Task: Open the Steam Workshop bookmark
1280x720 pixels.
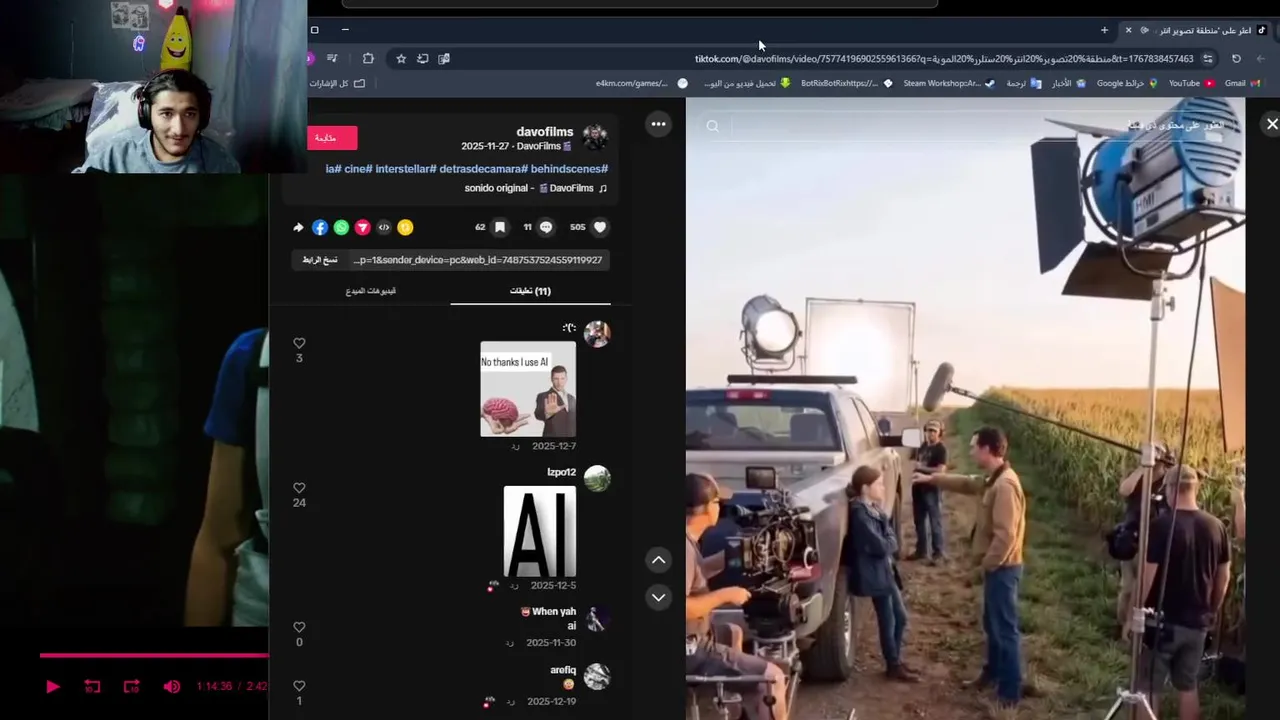Action: click(x=948, y=83)
